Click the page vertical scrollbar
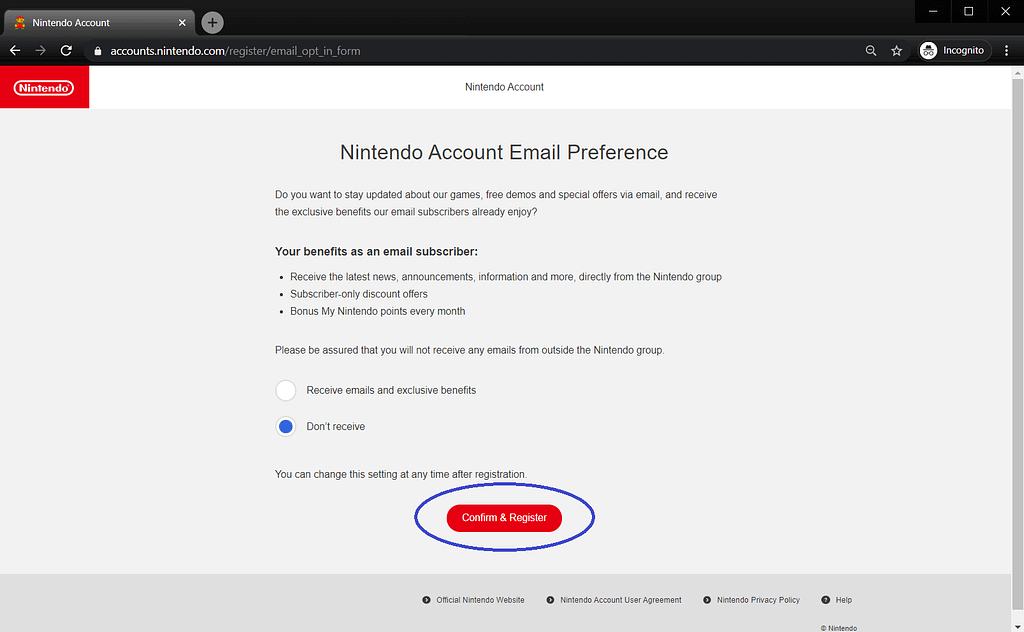The width and height of the screenshot is (1024, 632). click(x=1017, y=344)
